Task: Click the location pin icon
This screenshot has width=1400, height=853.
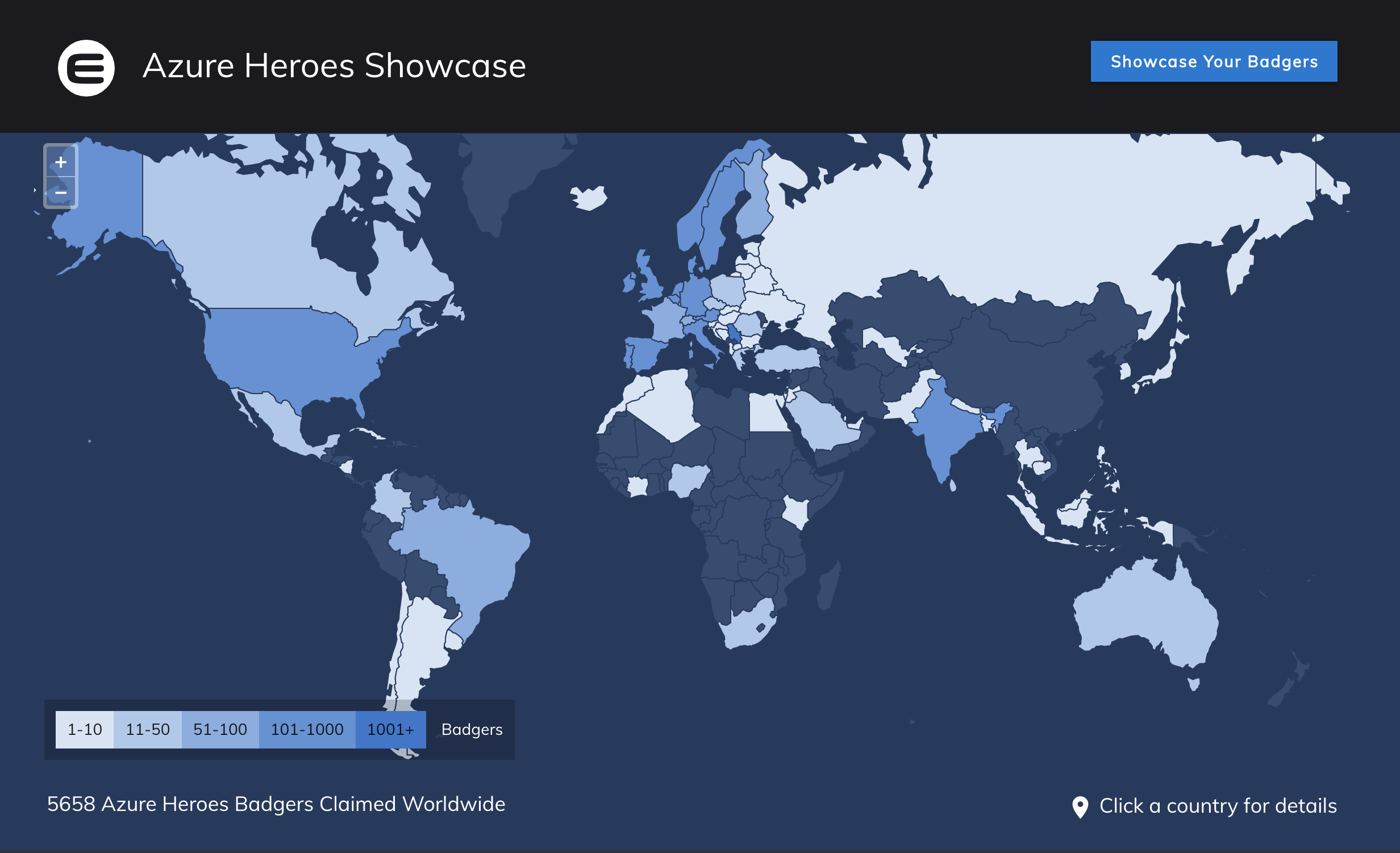Action: 1080,806
